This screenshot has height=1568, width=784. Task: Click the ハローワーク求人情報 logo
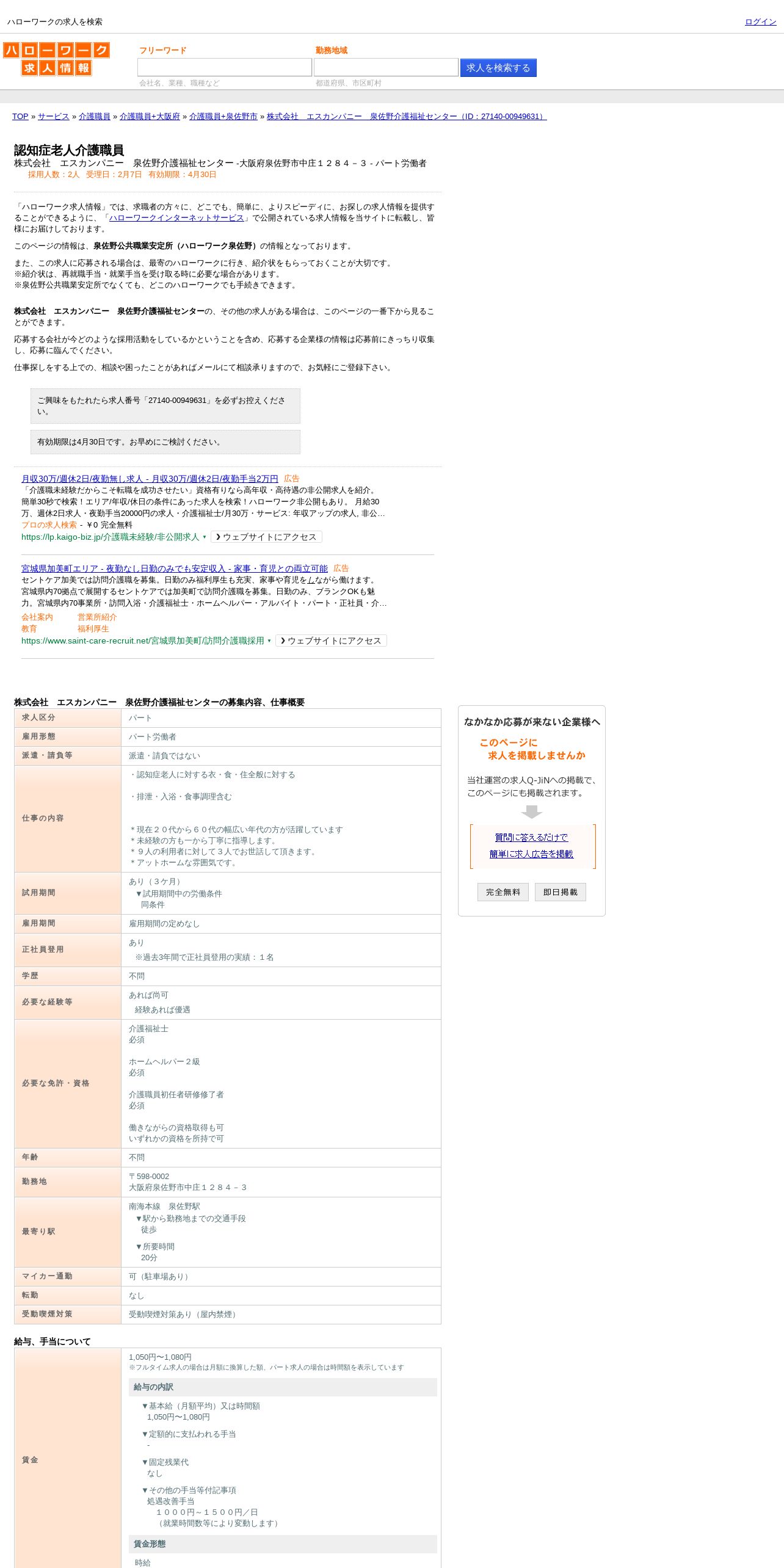pos(57,59)
